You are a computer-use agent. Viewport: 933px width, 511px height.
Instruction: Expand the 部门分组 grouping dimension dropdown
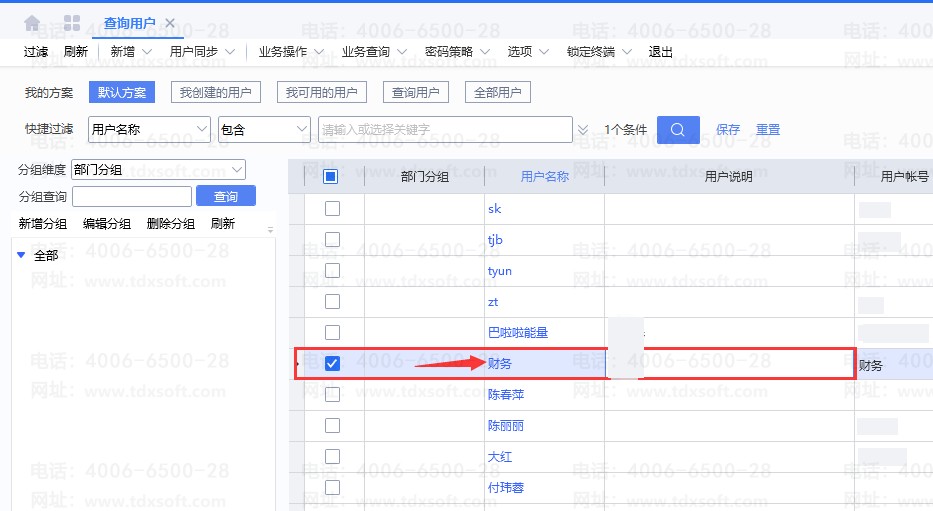158,170
